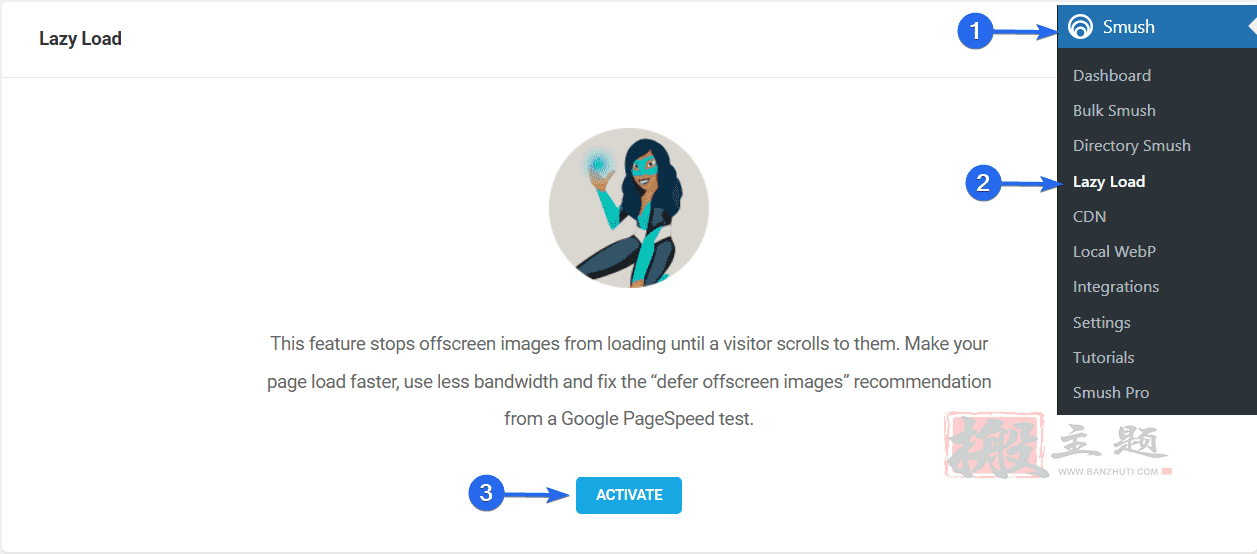
Task: Select Lazy Load in sidebar menu
Action: (x=1109, y=181)
